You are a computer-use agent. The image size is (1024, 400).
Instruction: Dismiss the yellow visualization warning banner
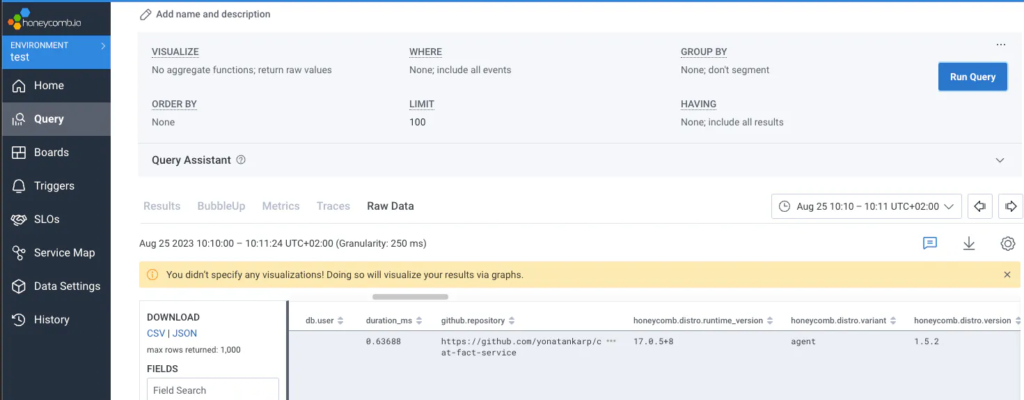click(x=1006, y=274)
